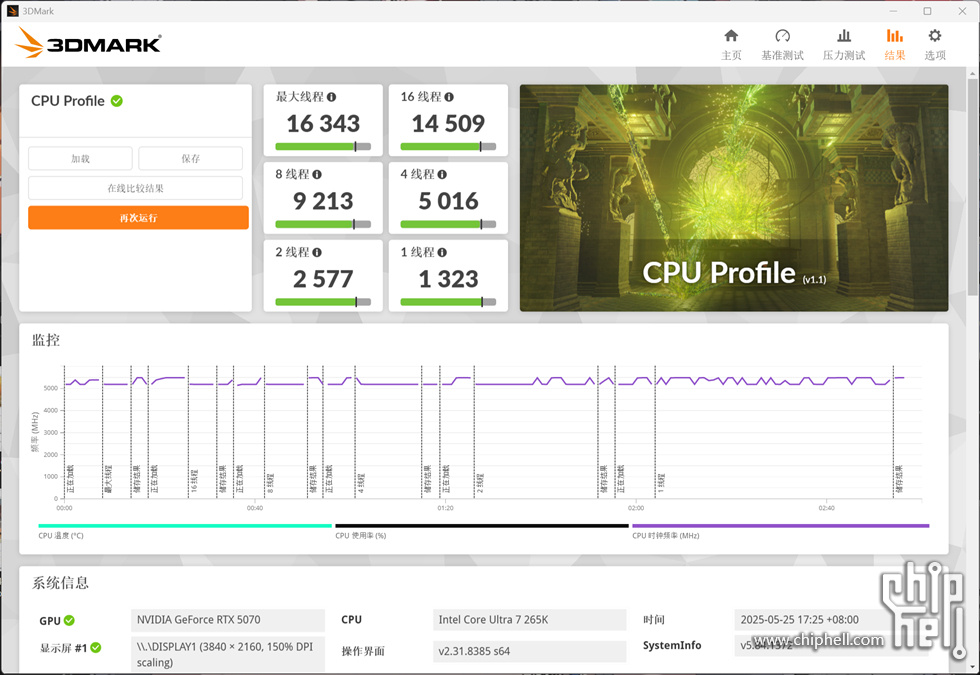
Task: Go to 主页 home tab
Action: [x=731, y=44]
